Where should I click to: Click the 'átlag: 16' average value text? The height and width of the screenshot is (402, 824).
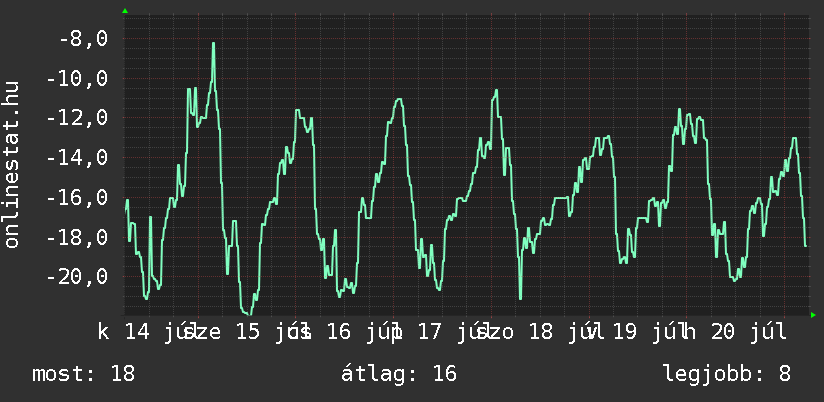coord(399,374)
